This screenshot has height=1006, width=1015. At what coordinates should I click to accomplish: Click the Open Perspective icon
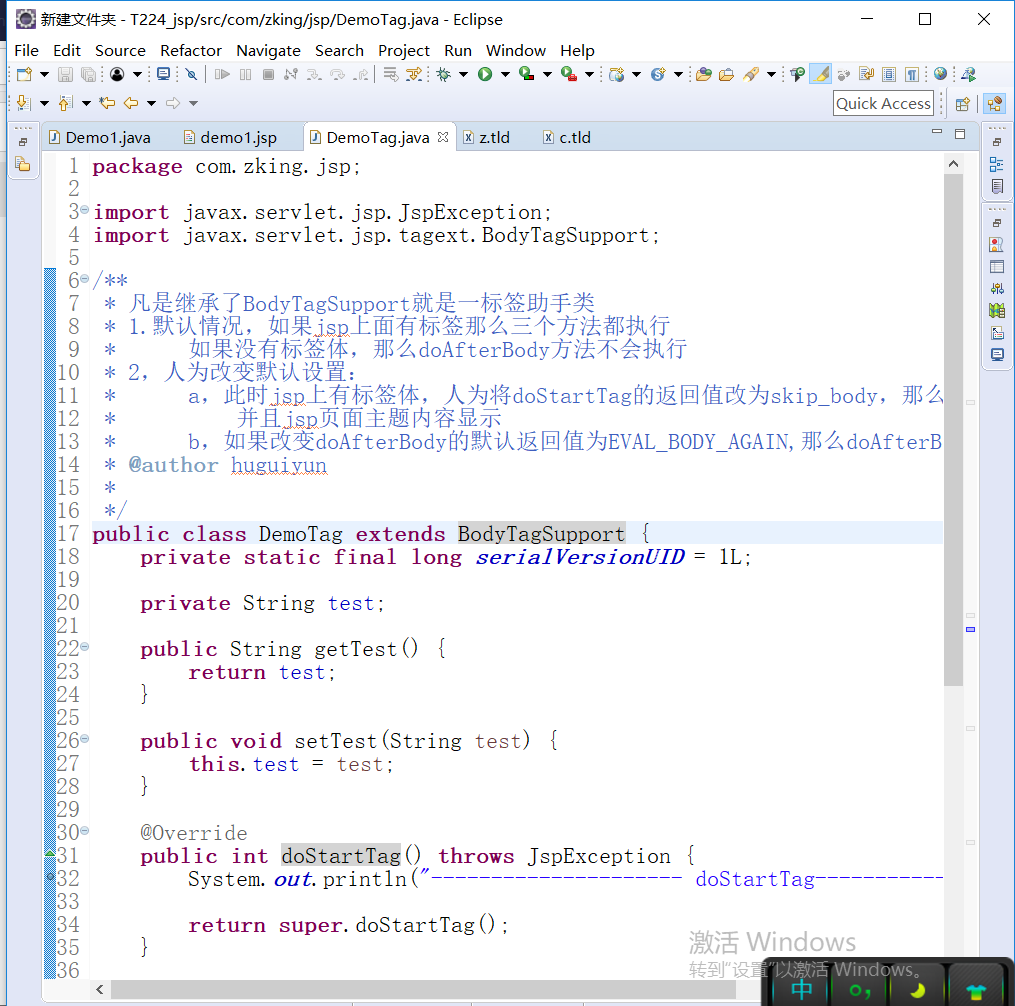(x=963, y=104)
